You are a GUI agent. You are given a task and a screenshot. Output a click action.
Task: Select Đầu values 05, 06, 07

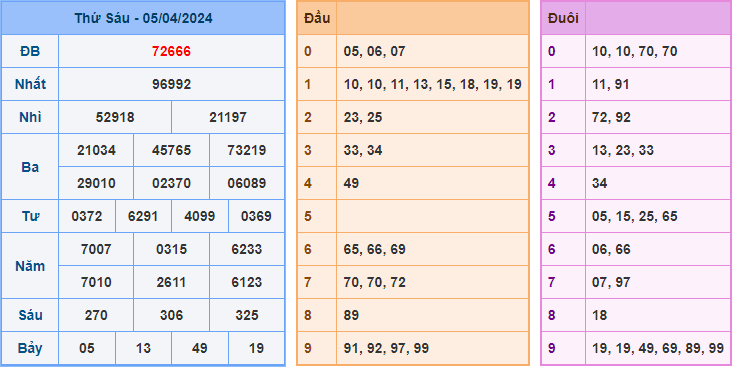pos(374,51)
